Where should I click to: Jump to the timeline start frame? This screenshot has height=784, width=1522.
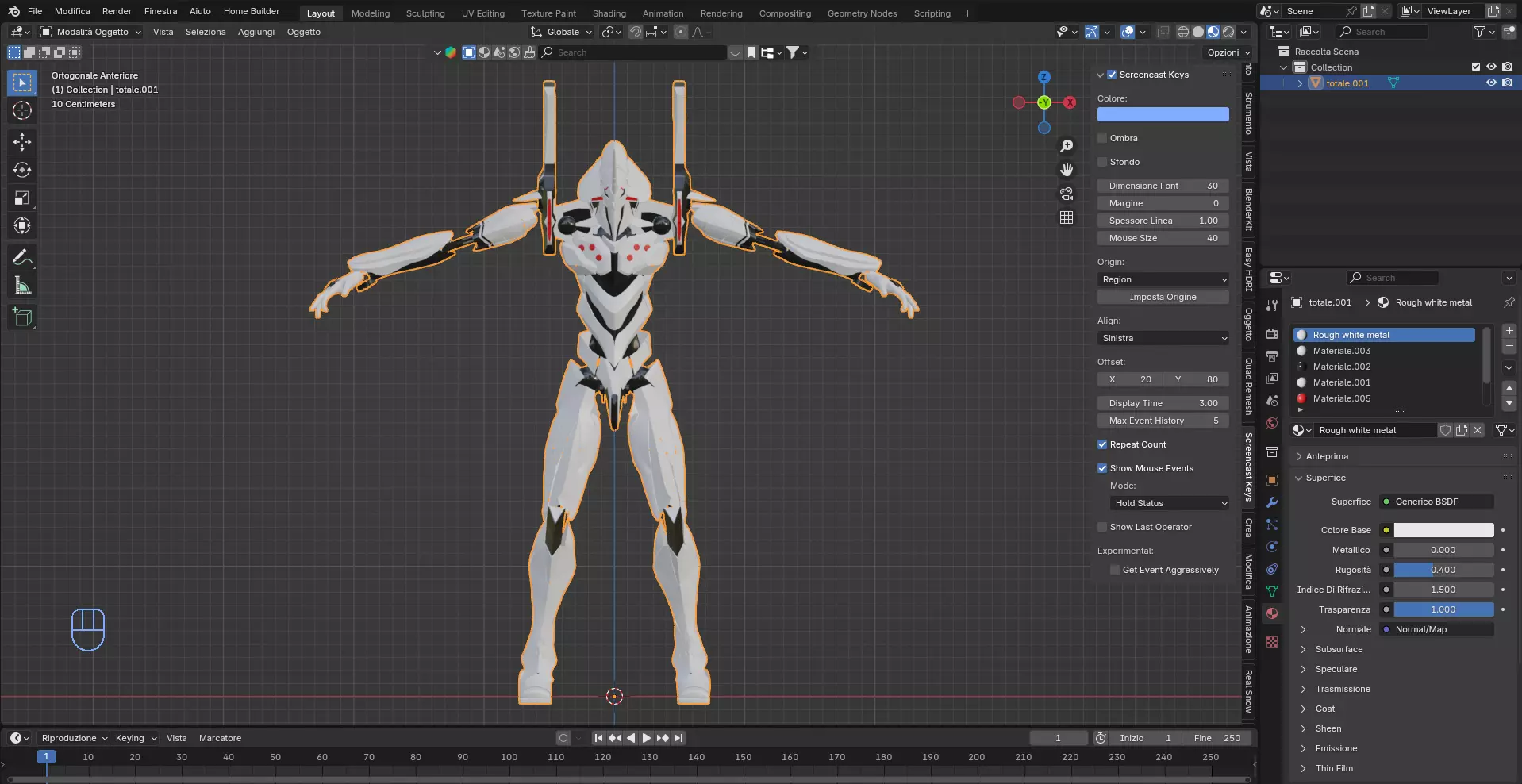[599, 738]
